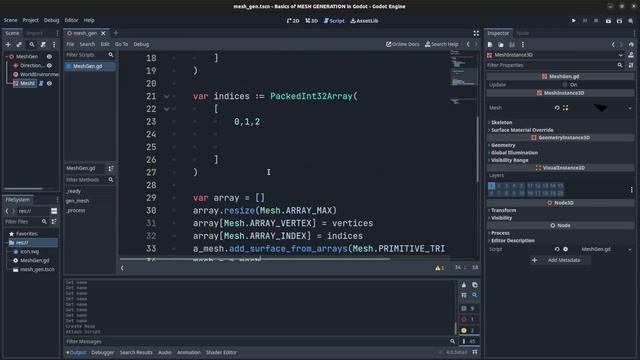Screen dimensions: 640x360
Task: Open the script icon on Mesh node
Action: click(41, 83)
